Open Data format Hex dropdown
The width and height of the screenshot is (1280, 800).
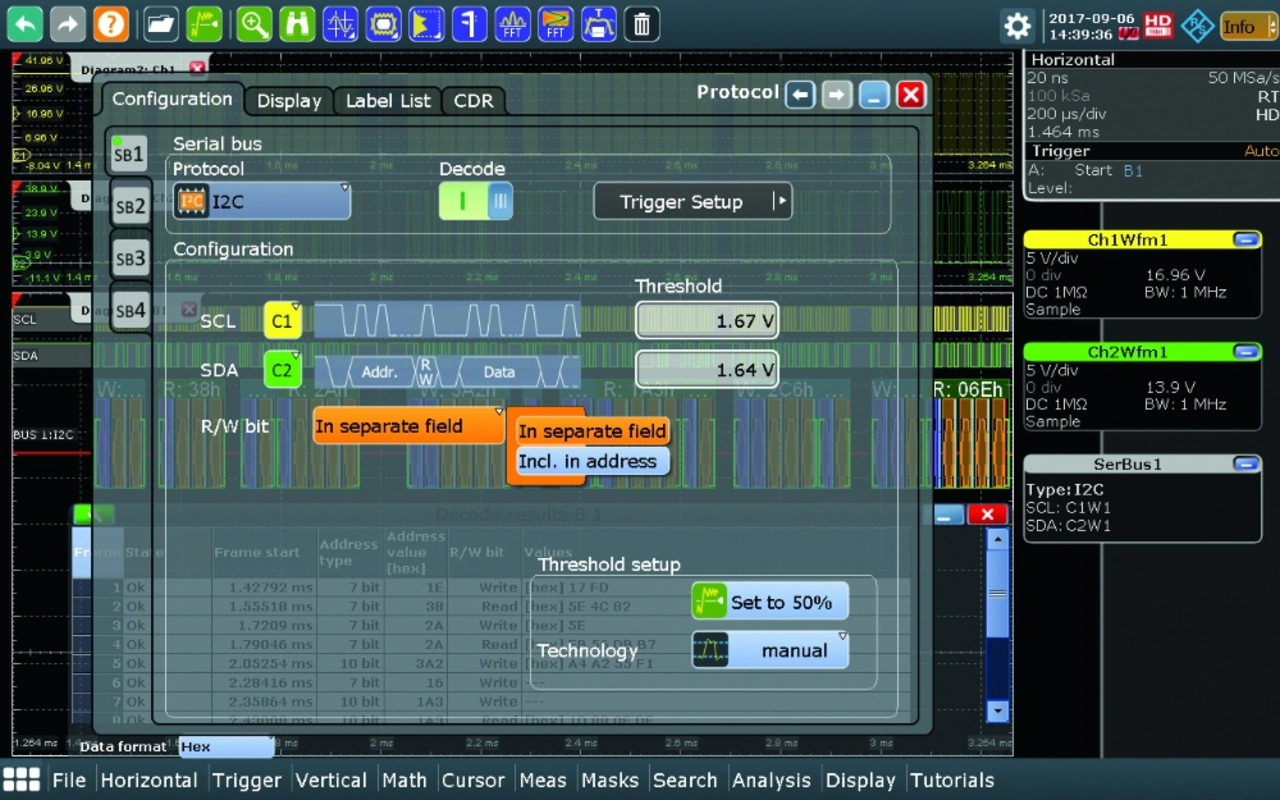coord(226,747)
